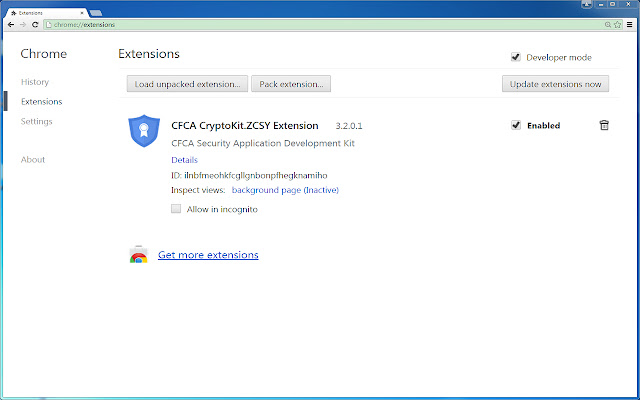Image resolution: width=640 pixels, height=400 pixels.
Task: Bookmark this page with the star icon
Action: click(x=618, y=25)
